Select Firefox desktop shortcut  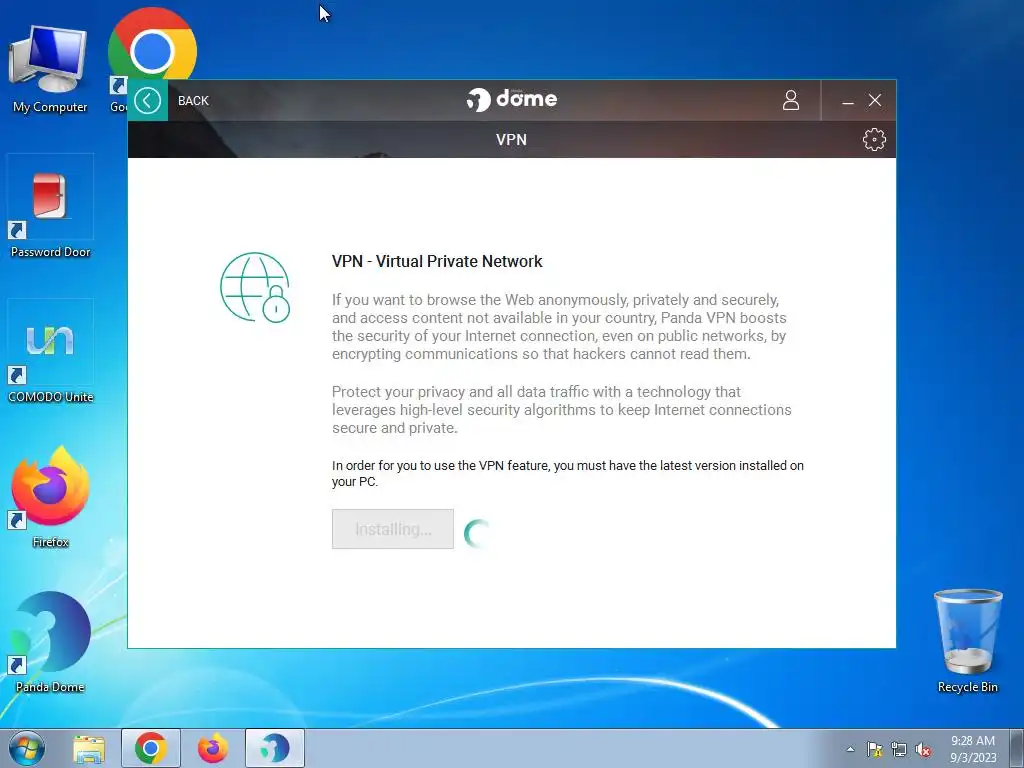coord(50,496)
